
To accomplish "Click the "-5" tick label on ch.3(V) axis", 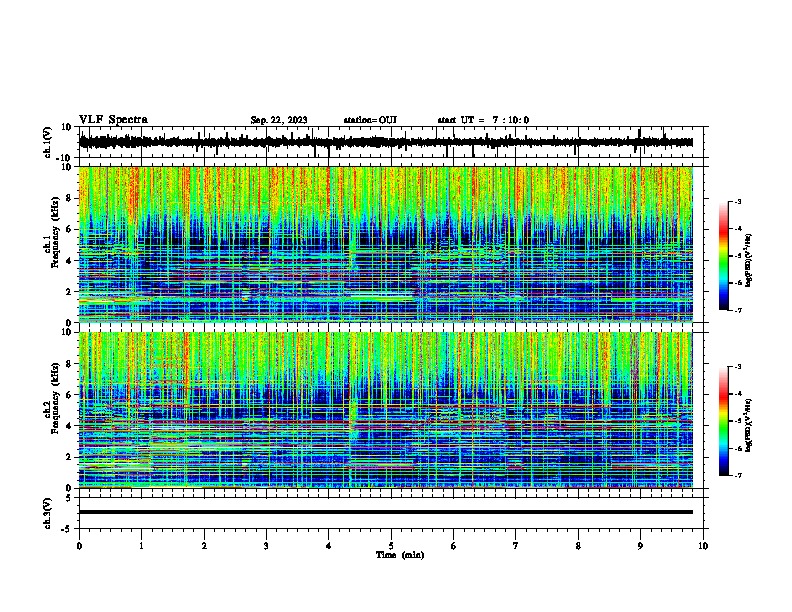I will [67, 529].
